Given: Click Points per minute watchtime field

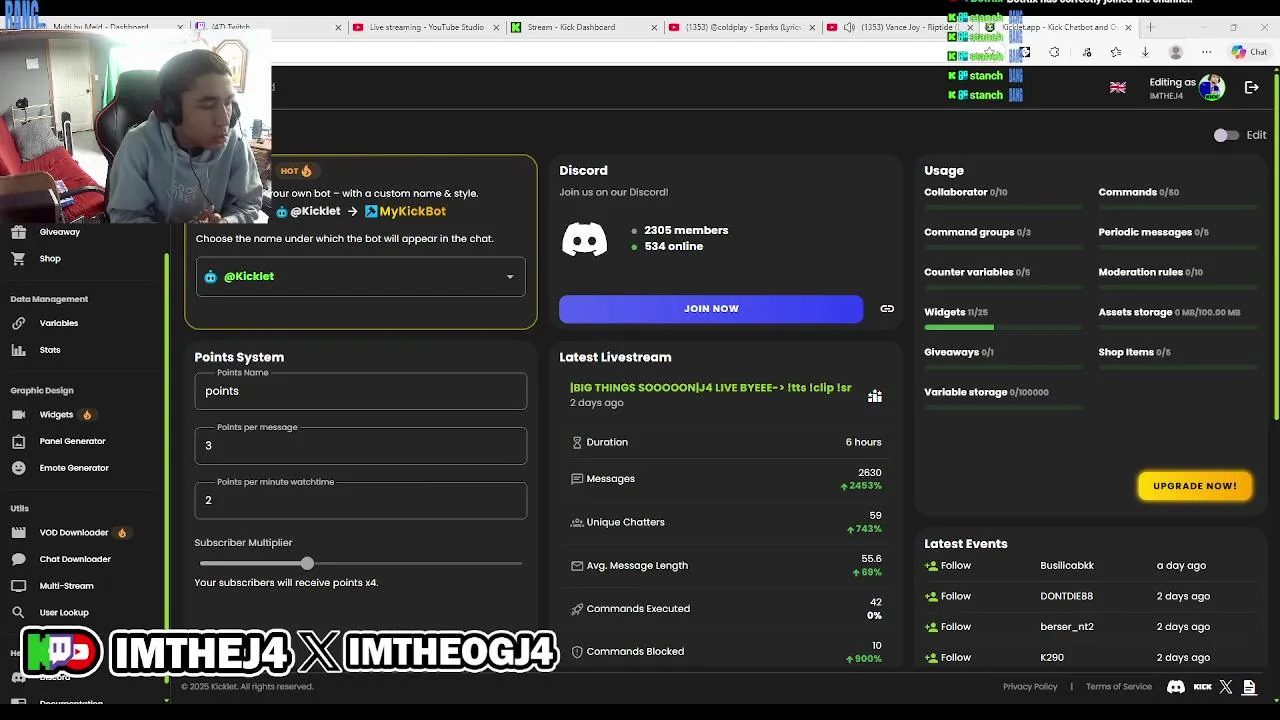Looking at the screenshot, I should click(360, 500).
